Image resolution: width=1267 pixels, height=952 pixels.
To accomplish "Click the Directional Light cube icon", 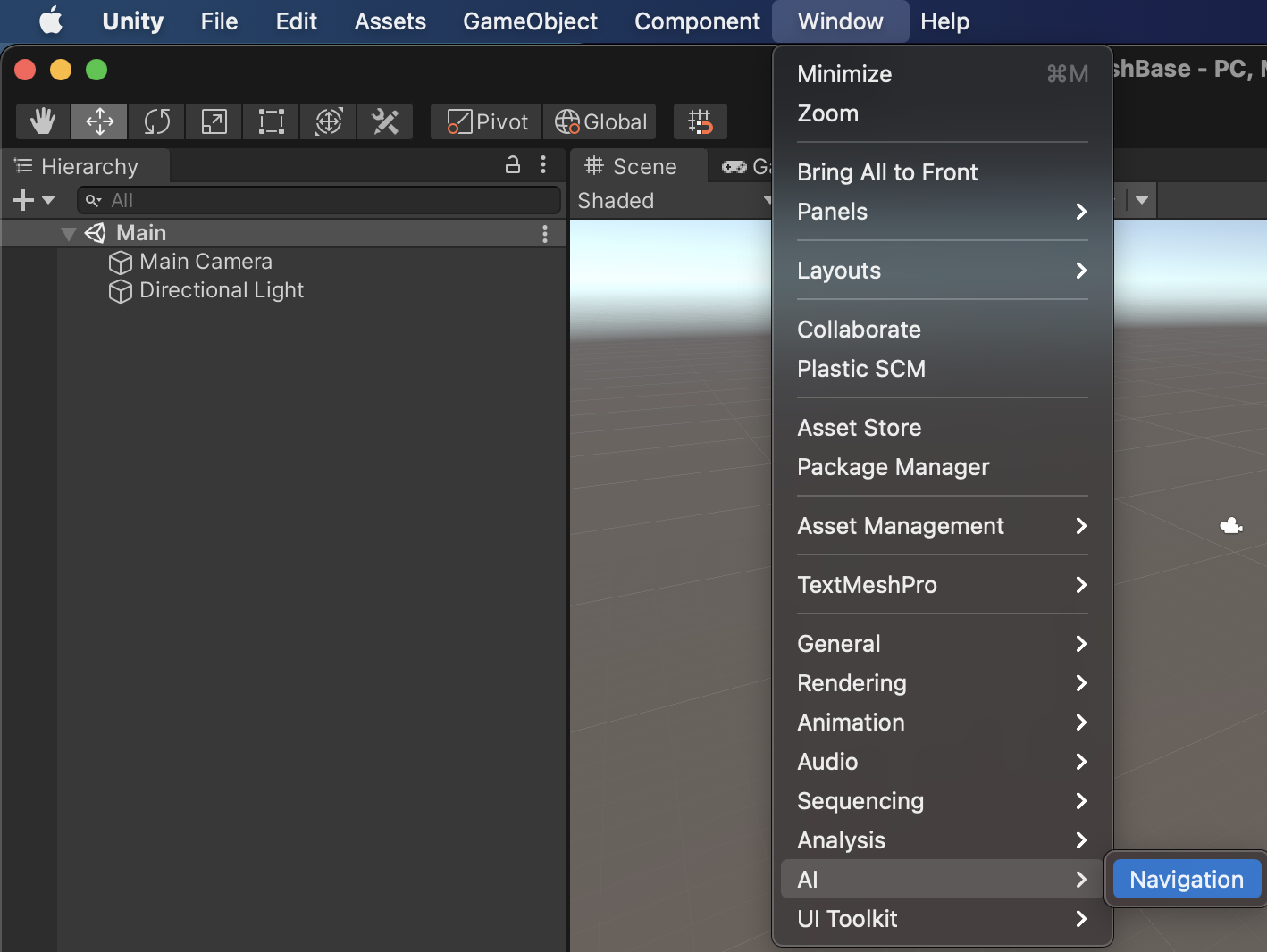I will [121, 291].
